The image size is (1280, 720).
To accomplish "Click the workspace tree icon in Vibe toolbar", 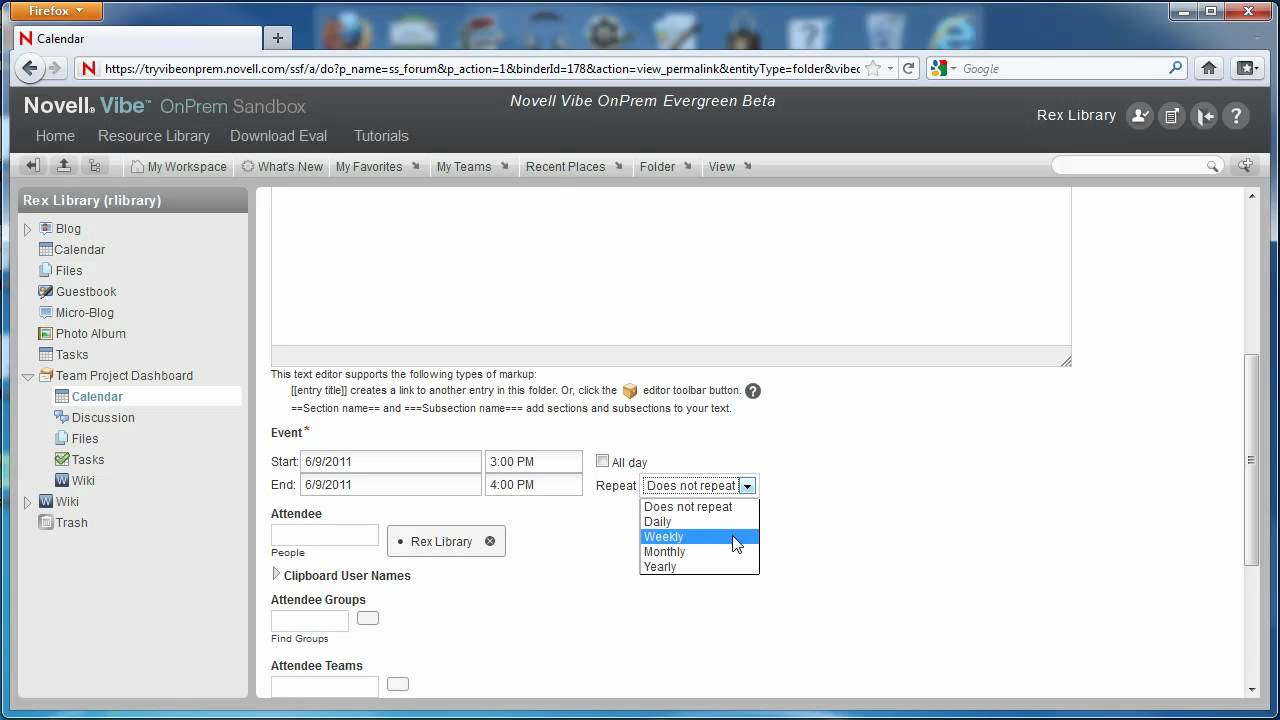I will point(94,166).
